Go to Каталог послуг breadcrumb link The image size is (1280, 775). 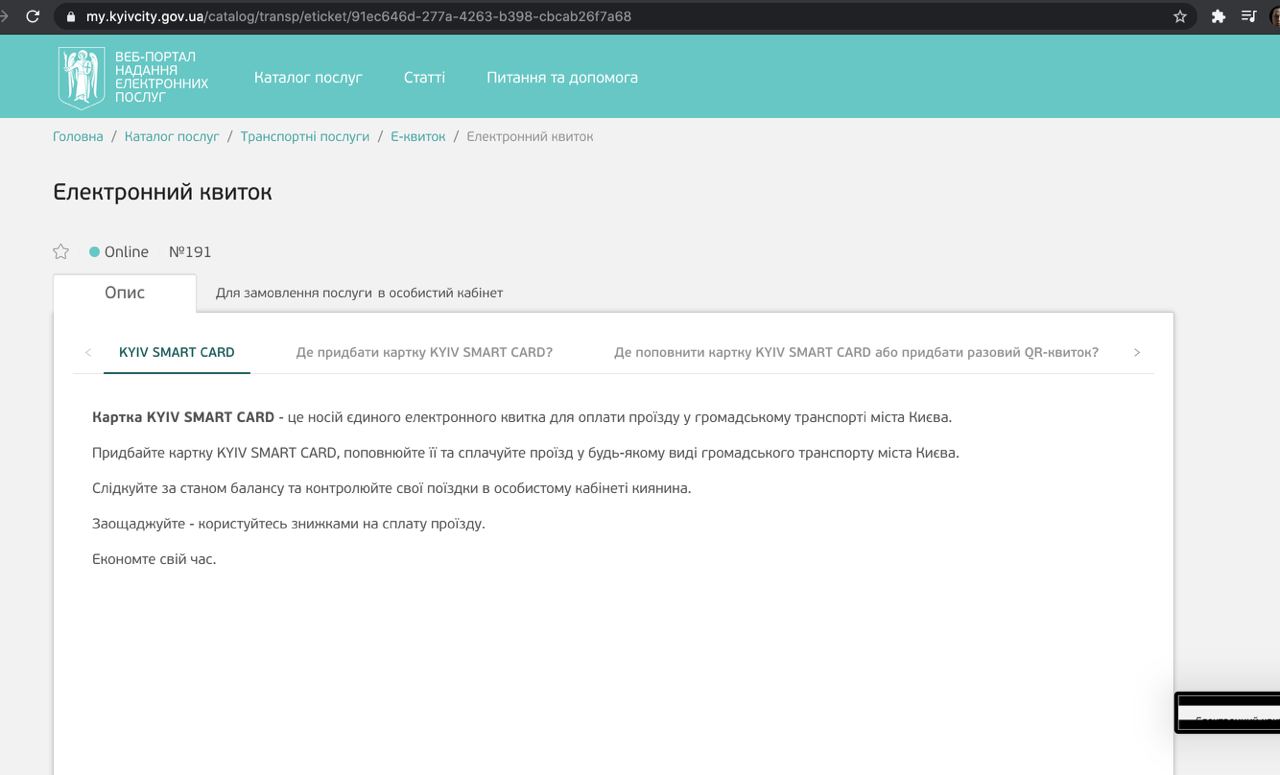point(172,136)
